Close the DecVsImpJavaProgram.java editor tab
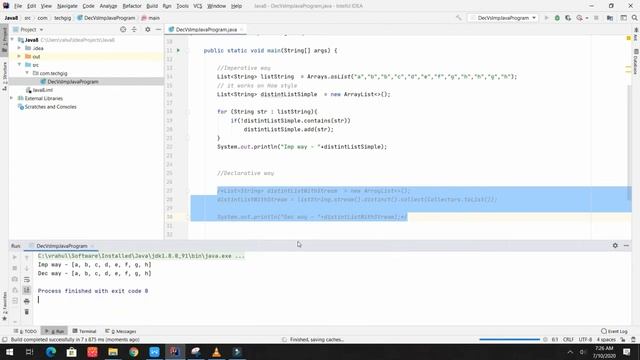This screenshot has width=640, height=360. click(242, 29)
